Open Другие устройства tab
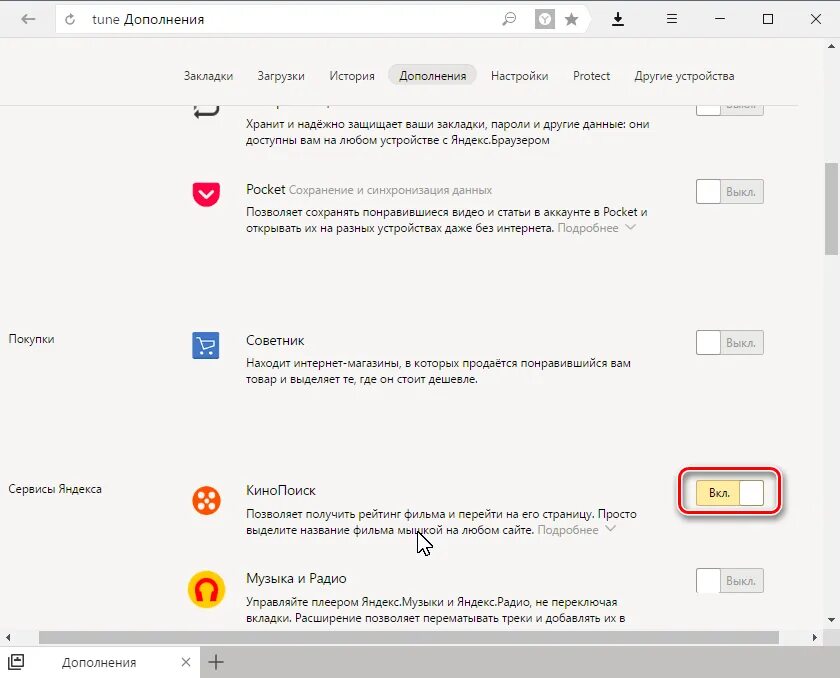 point(685,76)
